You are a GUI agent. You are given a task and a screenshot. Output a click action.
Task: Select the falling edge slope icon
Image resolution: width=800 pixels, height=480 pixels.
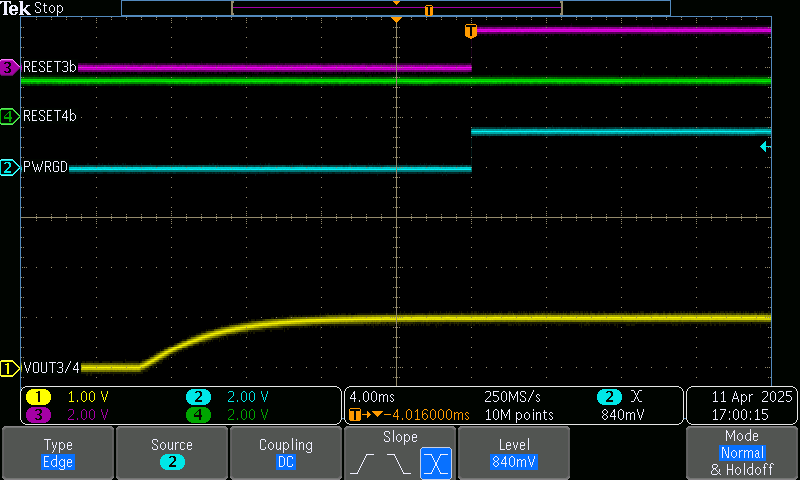(x=400, y=463)
